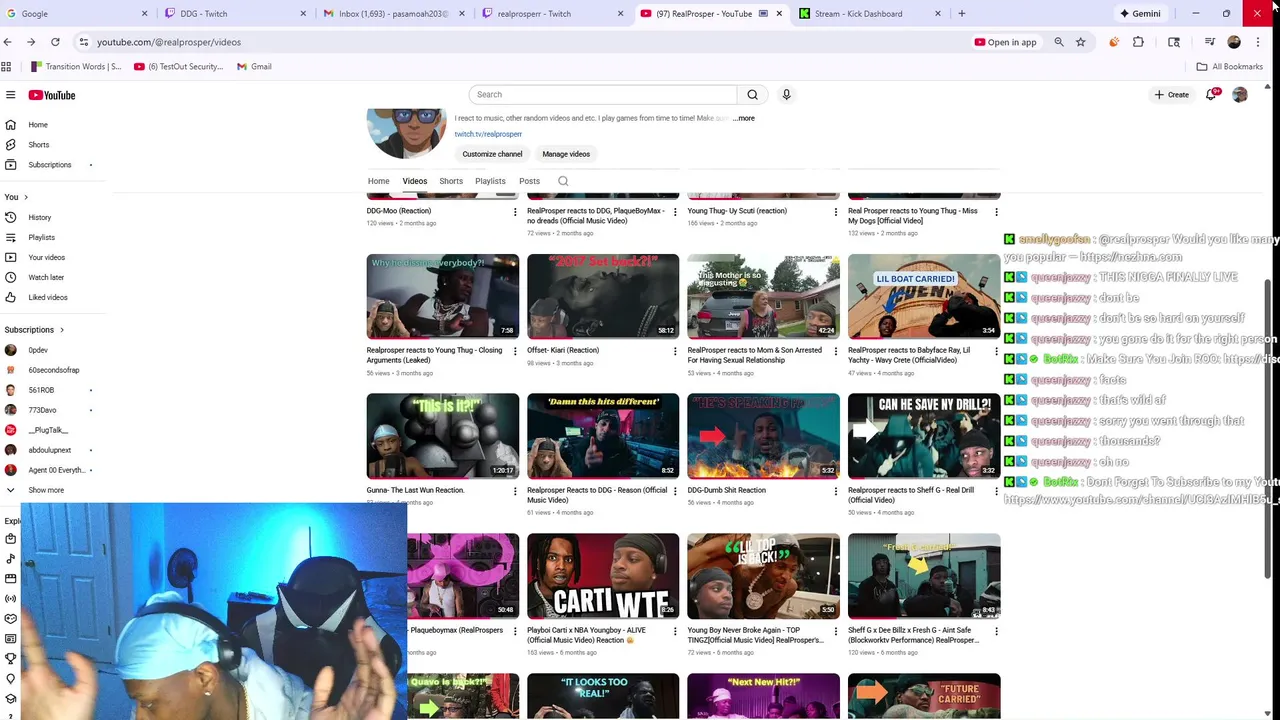Open All Bookmarks folder
The width and height of the screenshot is (1280, 720).
(x=1229, y=67)
